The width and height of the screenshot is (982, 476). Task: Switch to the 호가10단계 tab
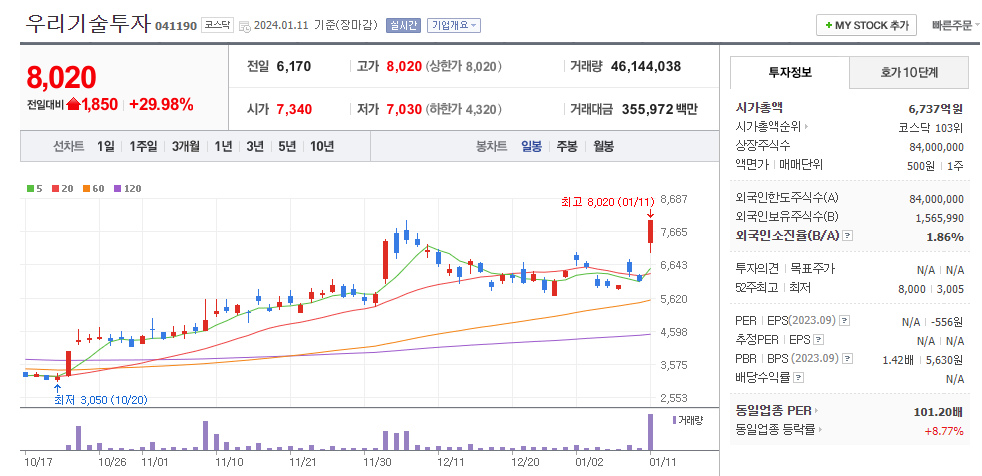(909, 73)
